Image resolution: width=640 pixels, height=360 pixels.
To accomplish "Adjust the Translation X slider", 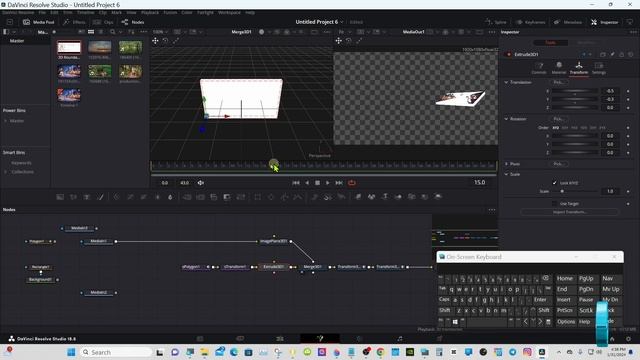I will (x=575, y=91).
